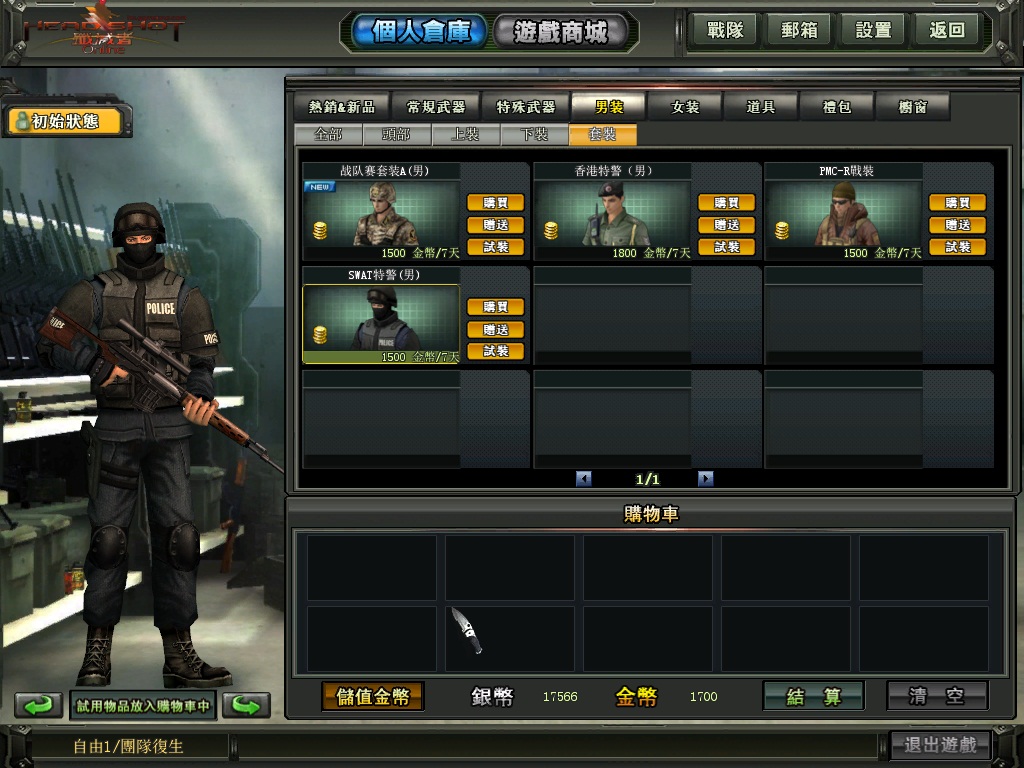
Task: Open the 熱銷&新品 category tab
Action: click(x=342, y=106)
